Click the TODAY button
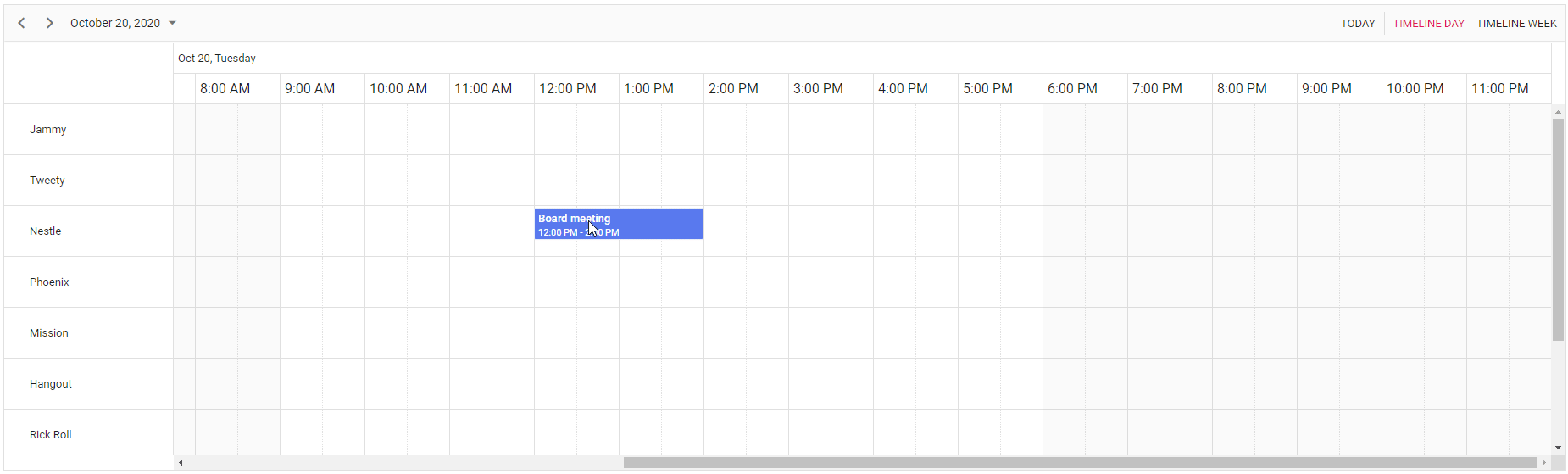Viewport: 1568px width, 474px height. 1357,24
